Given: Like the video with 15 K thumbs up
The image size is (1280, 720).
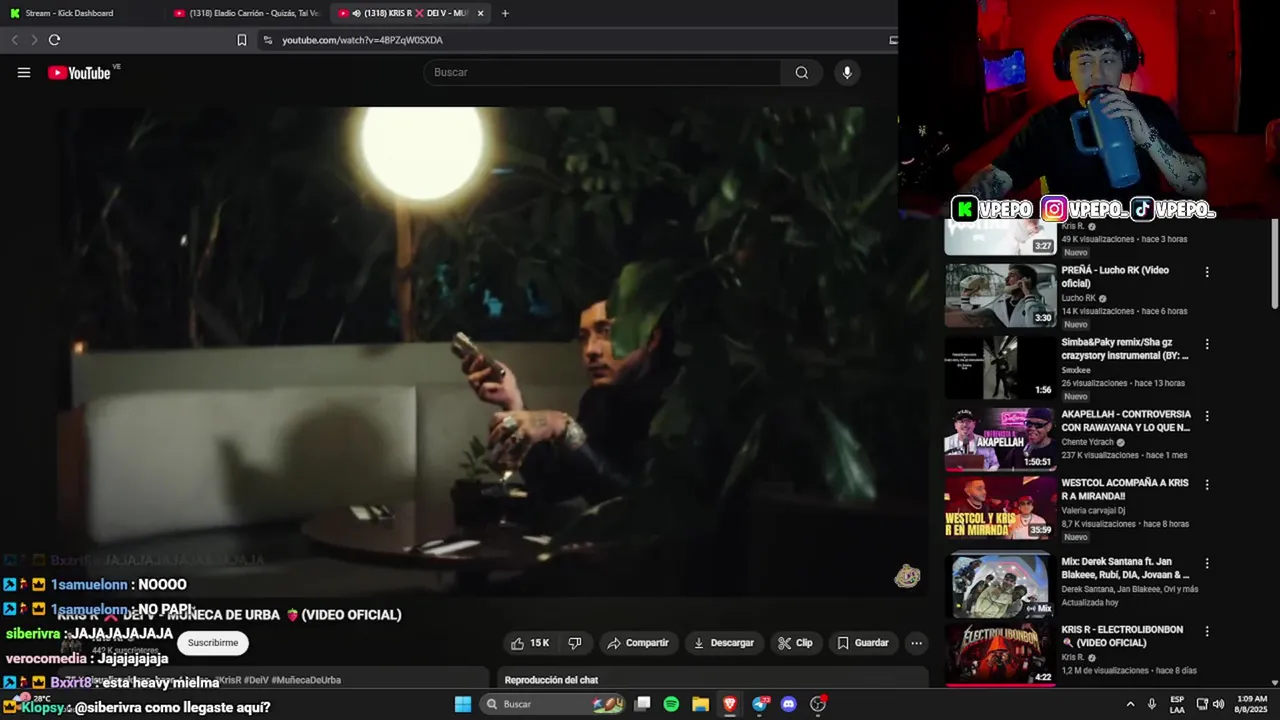Looking at the screenshot, I should (530, 643).
